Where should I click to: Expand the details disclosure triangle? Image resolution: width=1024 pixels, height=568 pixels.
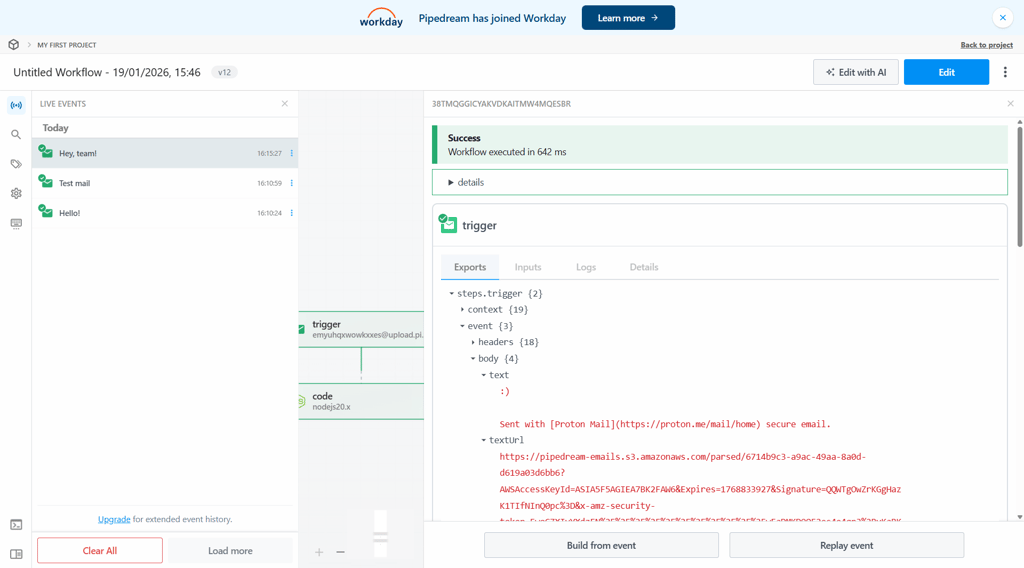coord(451,183)
